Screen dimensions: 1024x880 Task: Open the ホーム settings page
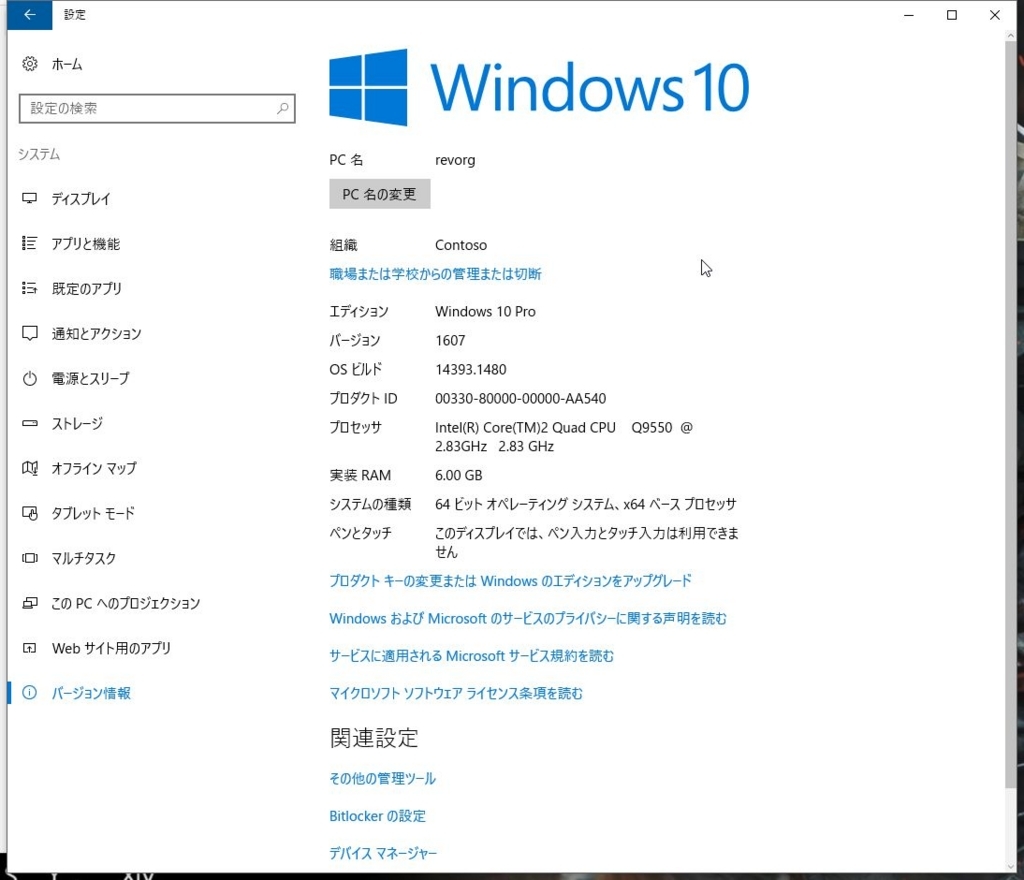coord(67,64)
